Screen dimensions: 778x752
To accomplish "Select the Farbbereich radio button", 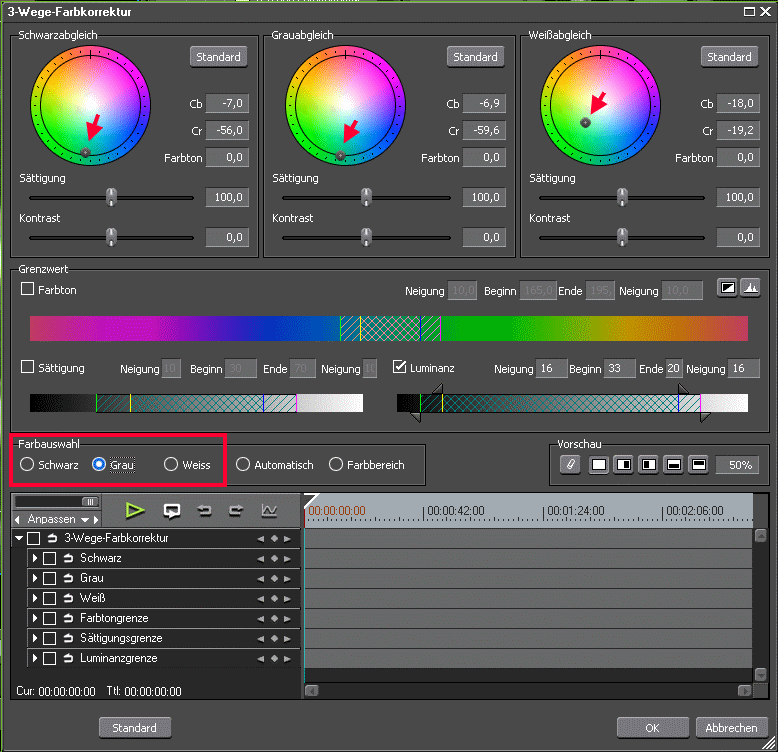I will (335, 464).
